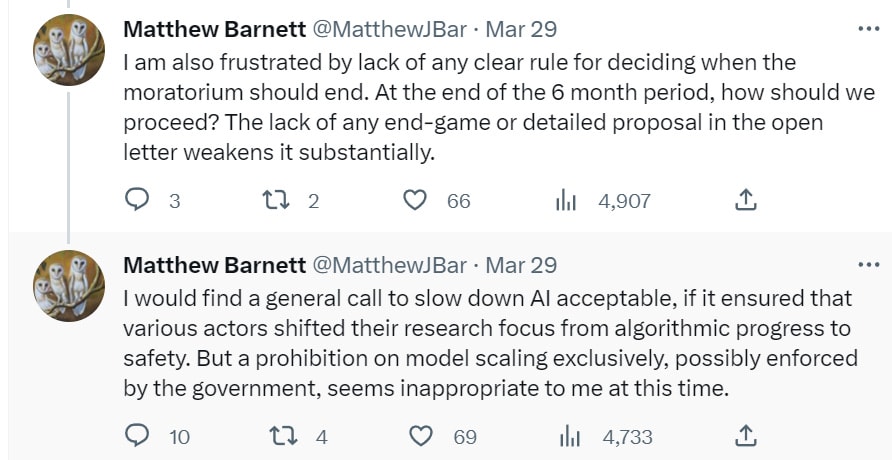Viewport: 892px width, 460px height.
Task: Reply to the slow down AI tweet
Action: [137, 436]
